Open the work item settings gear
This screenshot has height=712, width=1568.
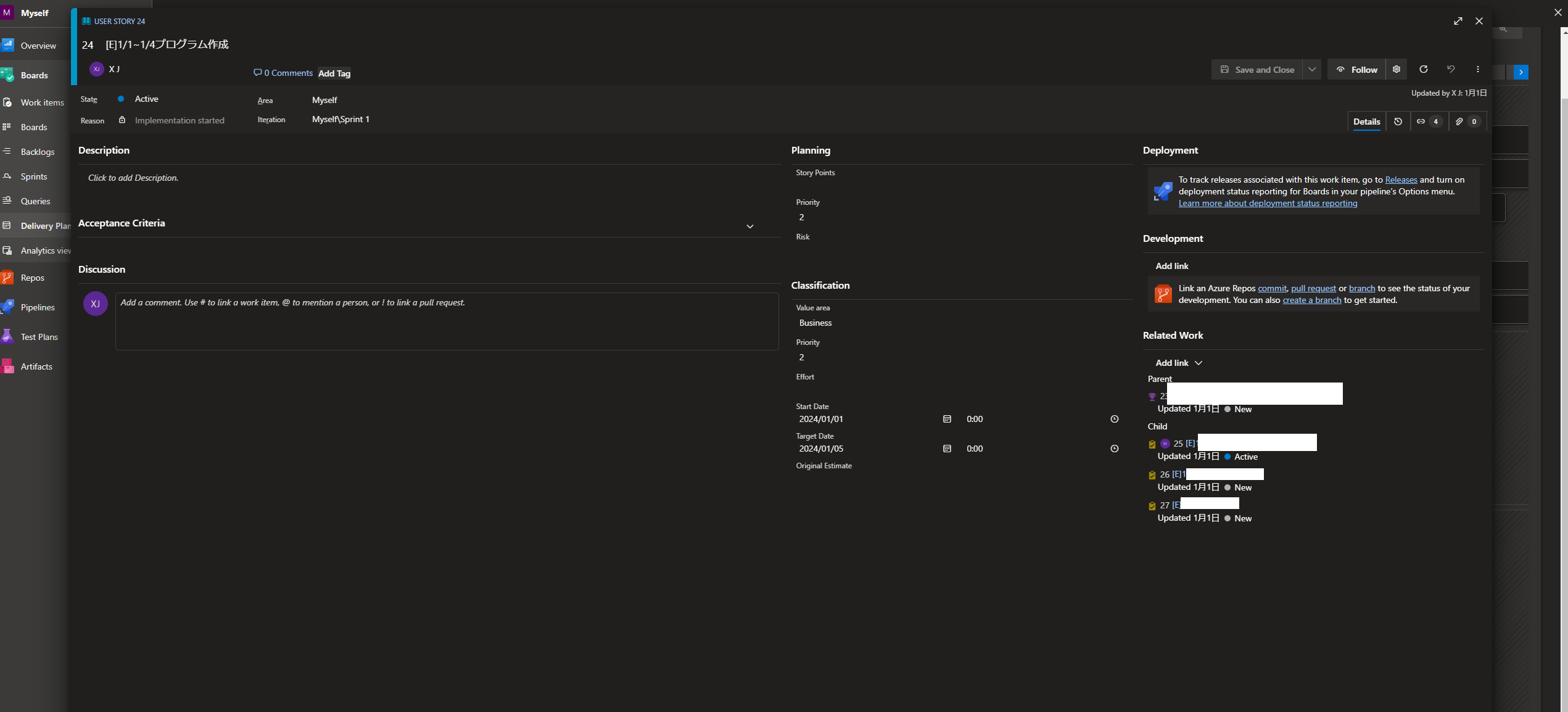click(1397, 69)
